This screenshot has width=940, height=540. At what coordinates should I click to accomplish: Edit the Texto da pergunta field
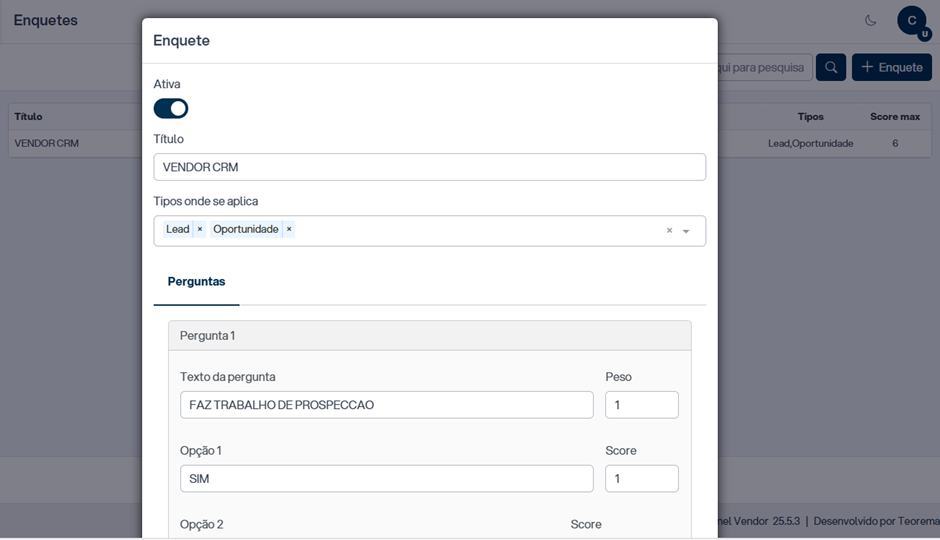click(387, 405)
